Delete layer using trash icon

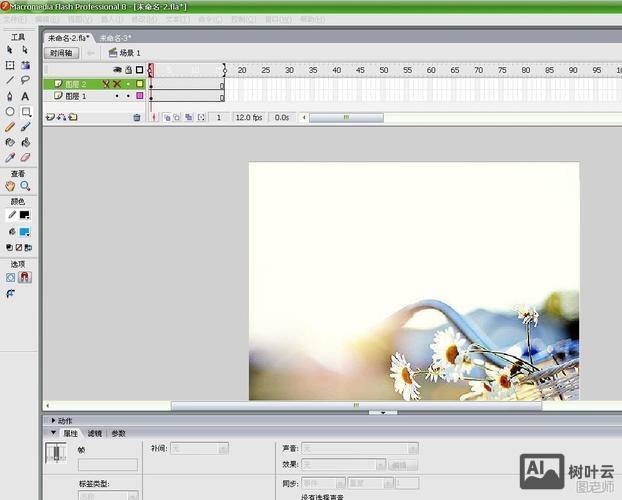(x=137, y=118)
